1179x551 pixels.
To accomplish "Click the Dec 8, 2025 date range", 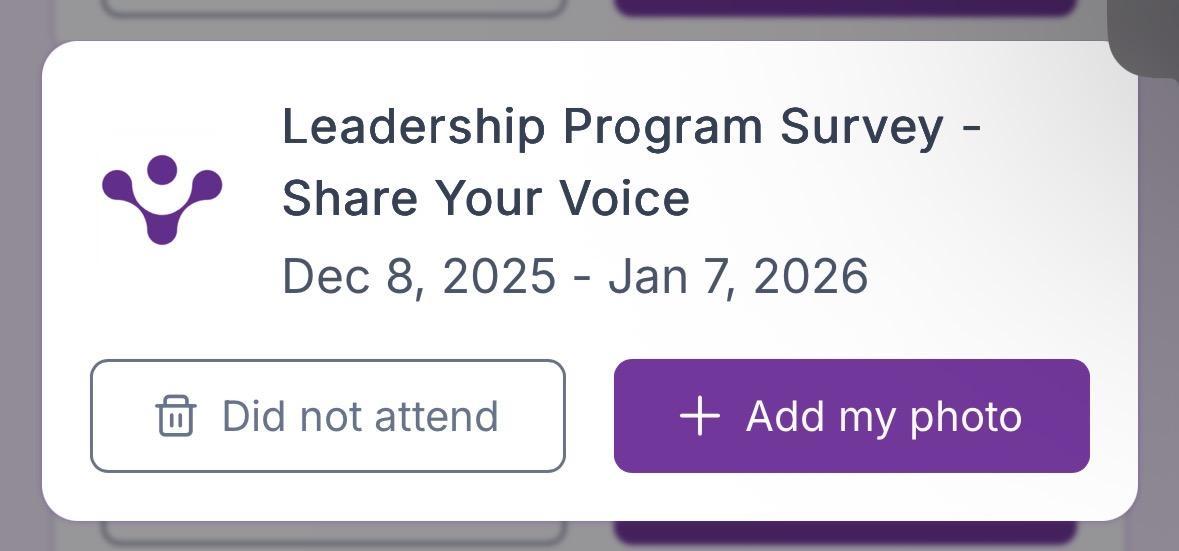I will click(575, 276).
